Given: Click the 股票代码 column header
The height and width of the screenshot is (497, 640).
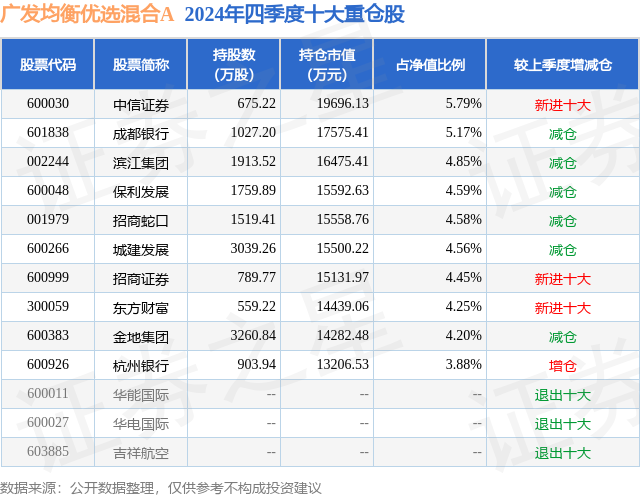Looking at the screenshot, I should tap(48, 64).
